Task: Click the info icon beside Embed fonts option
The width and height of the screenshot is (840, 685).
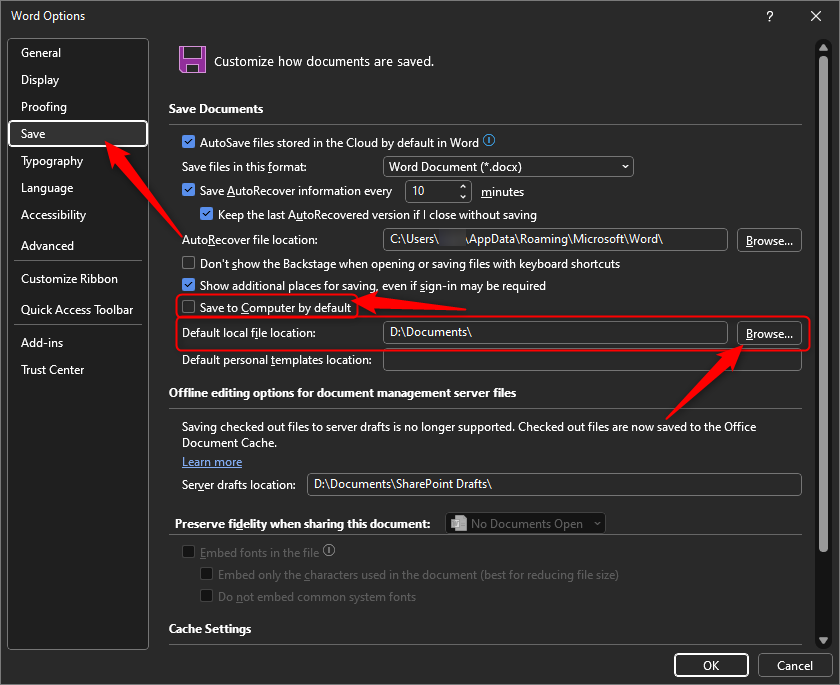Action: [x=330, y=551]
